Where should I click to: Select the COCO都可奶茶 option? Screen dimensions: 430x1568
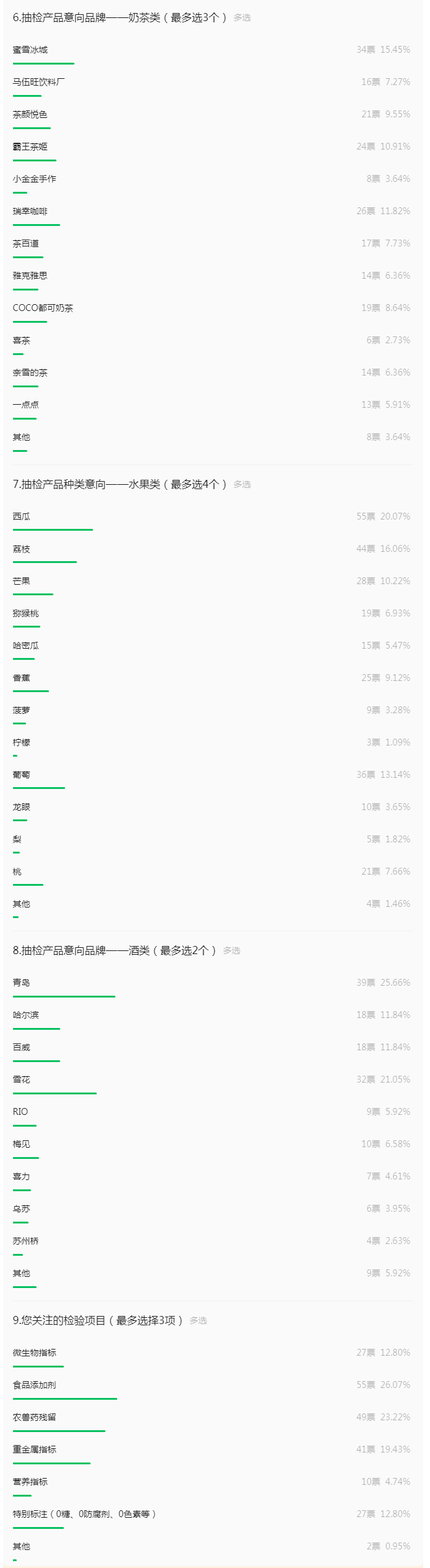[x=43, y=308]
